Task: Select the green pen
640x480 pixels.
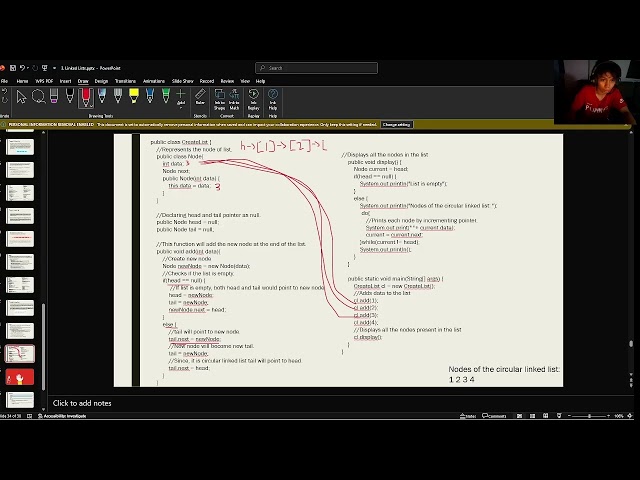Action: 166,96
